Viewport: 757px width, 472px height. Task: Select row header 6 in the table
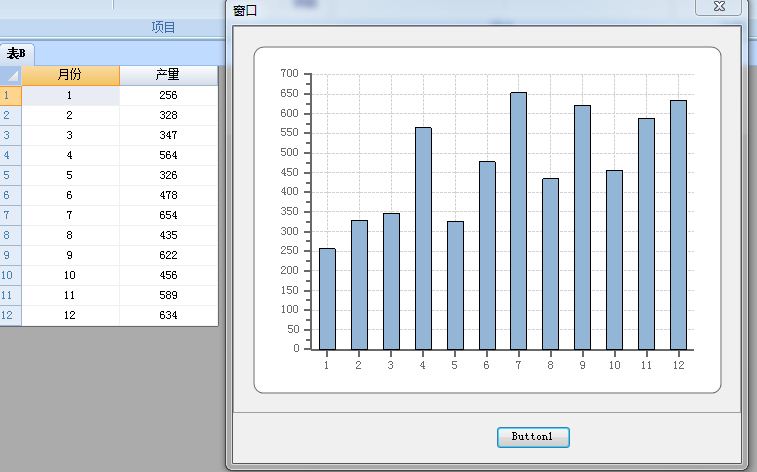[x=11, y=195]
